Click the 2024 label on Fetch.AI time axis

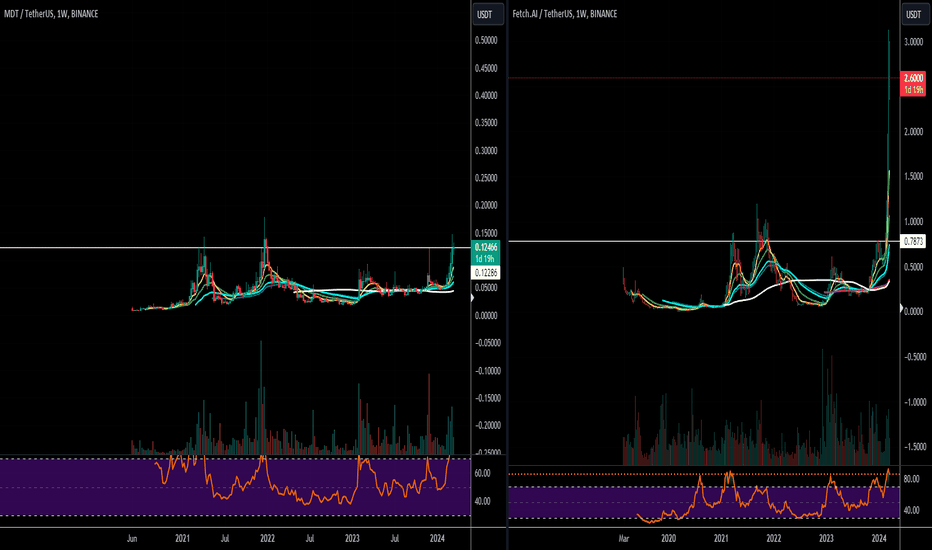[x=879, y=539]
